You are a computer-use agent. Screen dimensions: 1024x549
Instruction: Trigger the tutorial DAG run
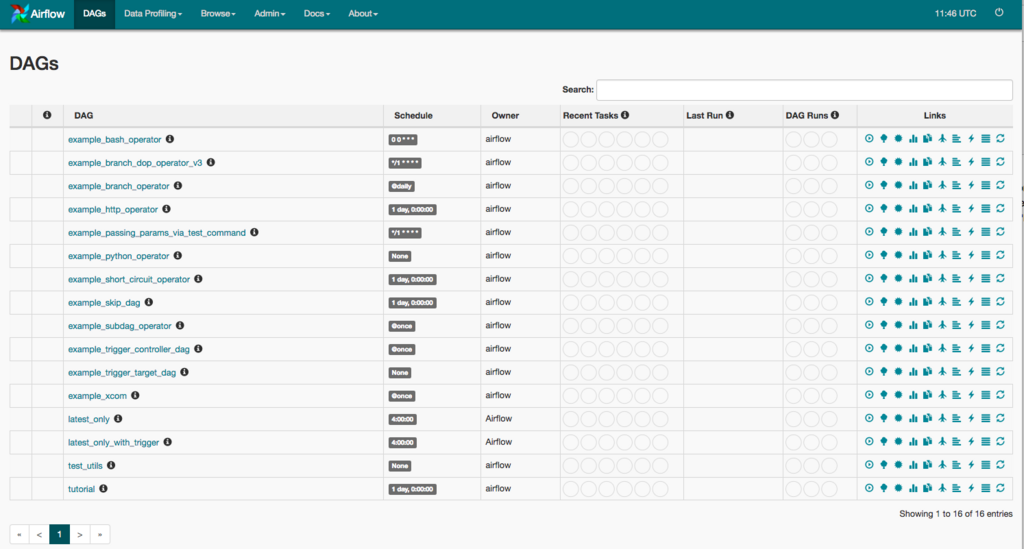869,488
